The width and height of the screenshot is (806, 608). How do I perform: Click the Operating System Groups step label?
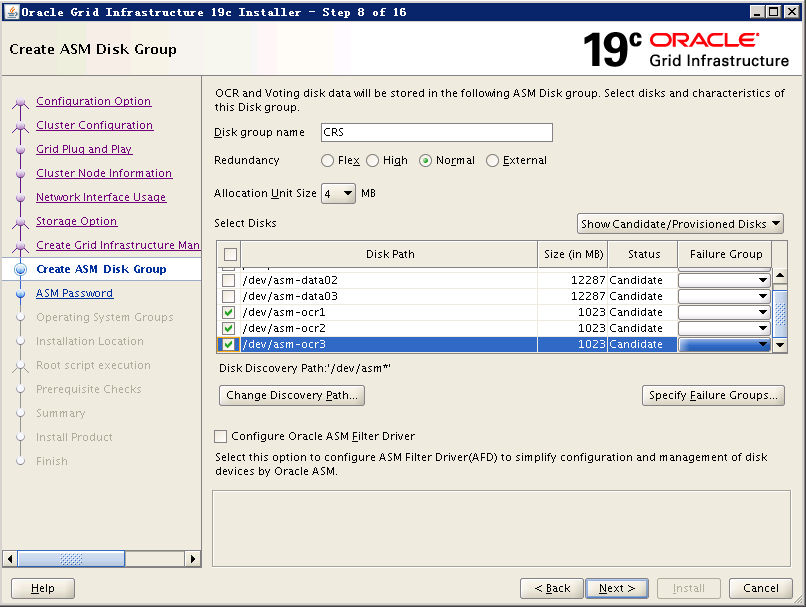[x=105, y=317]
